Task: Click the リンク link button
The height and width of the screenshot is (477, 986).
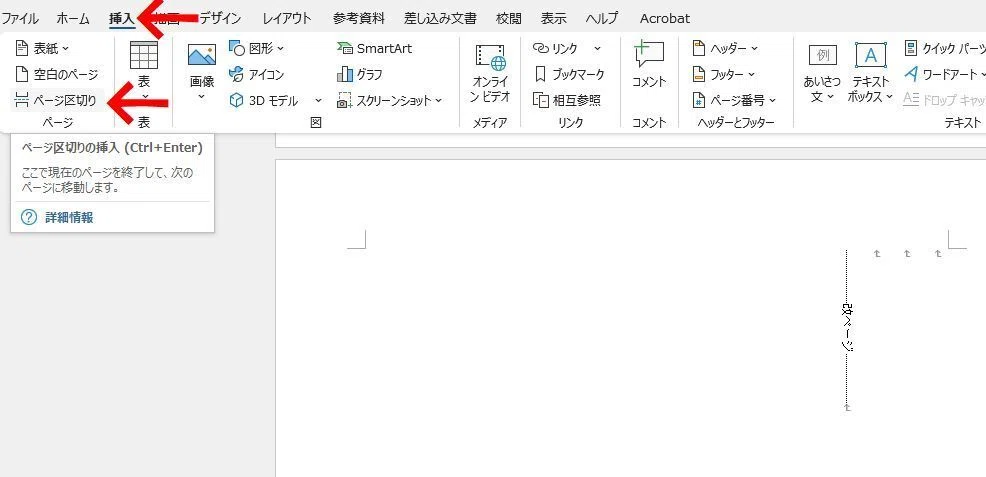Action: pyautogui.click(x=556, y=48)
